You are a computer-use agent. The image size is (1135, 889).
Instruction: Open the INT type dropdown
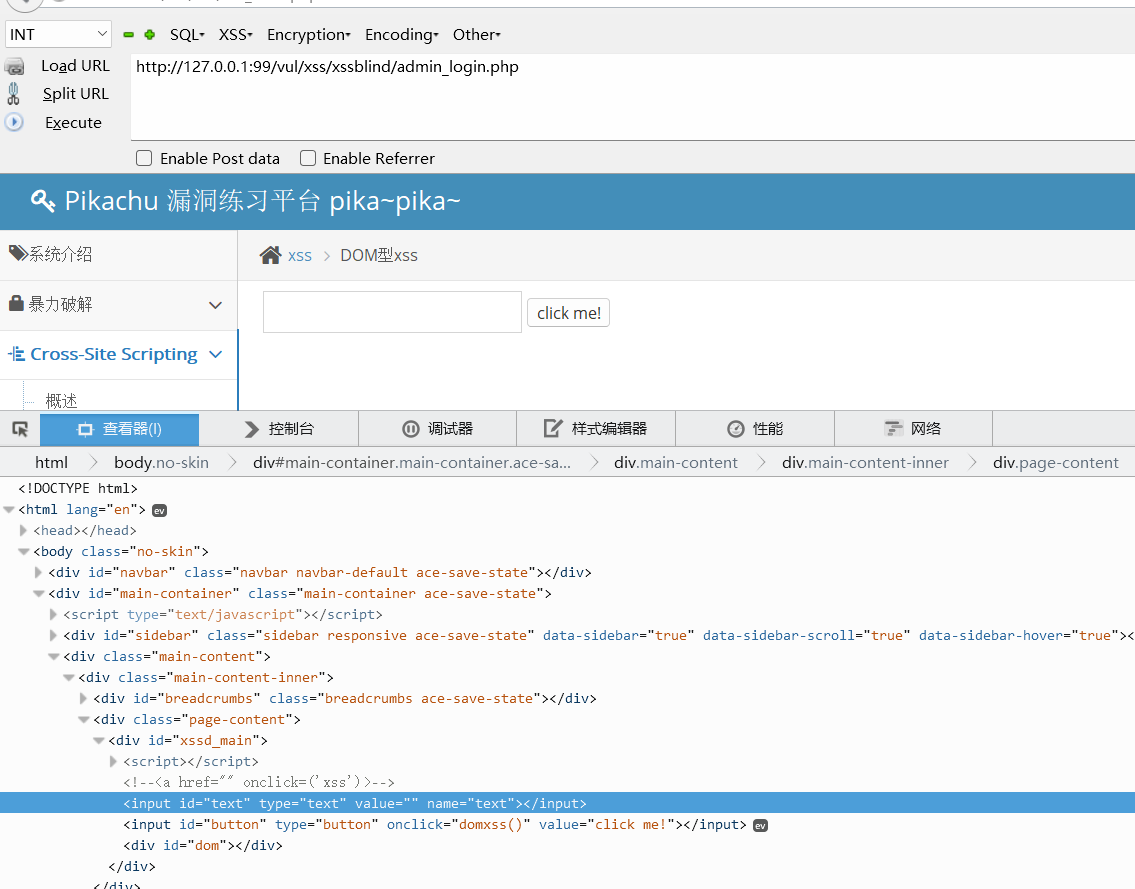[59, 34]
